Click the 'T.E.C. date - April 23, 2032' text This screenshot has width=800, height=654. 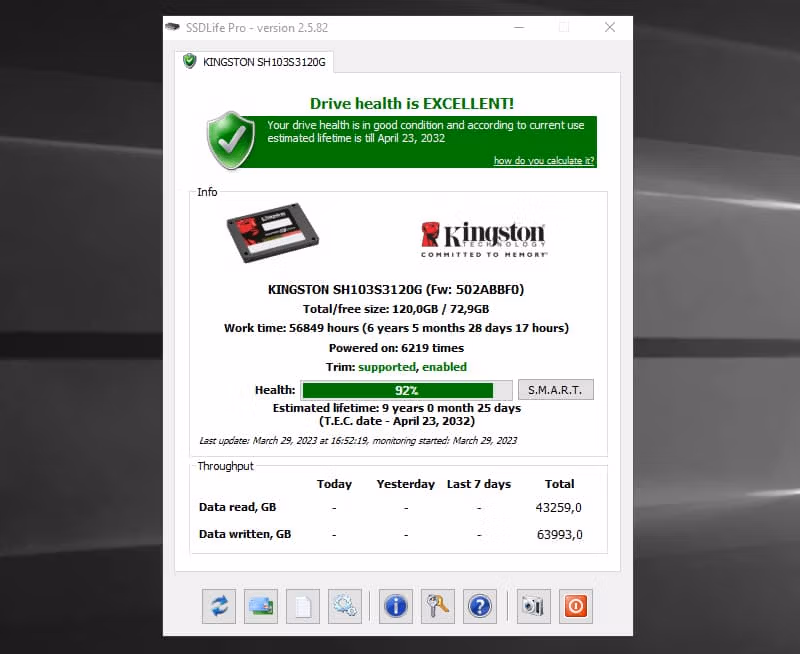[397, 421]
